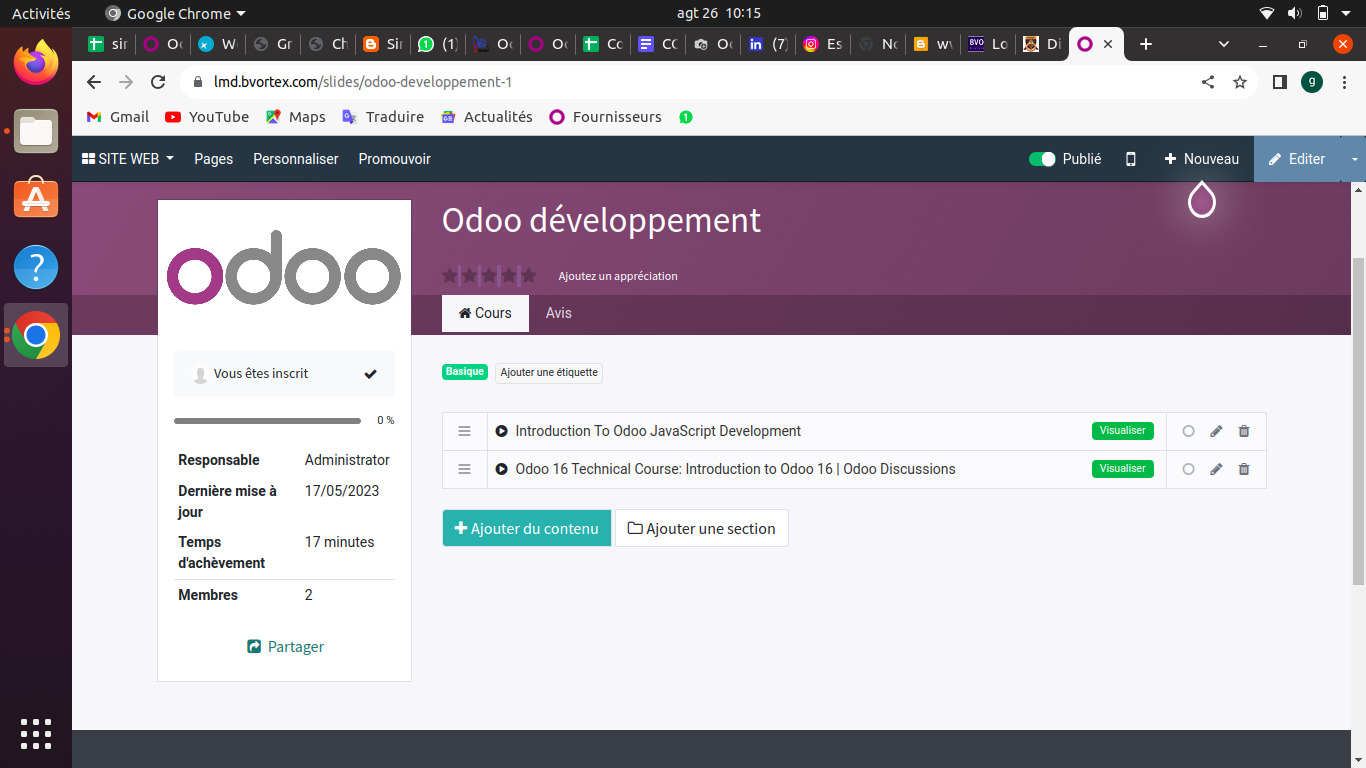
Task: Mark Introduction To Odoo JavaScript lesson as completed
Action: [x=1188, y=431]
